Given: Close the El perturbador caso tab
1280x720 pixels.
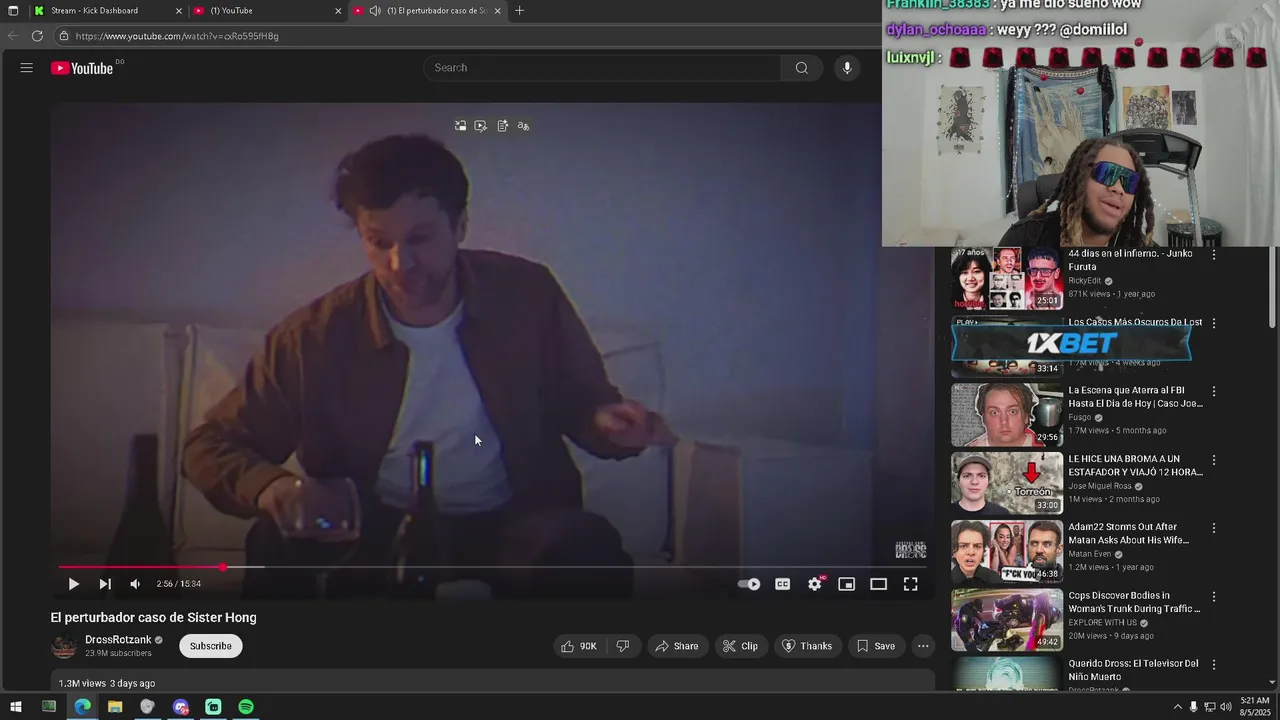Looking at the screenshot, I should pyautogui.click(x=497, y=11).
